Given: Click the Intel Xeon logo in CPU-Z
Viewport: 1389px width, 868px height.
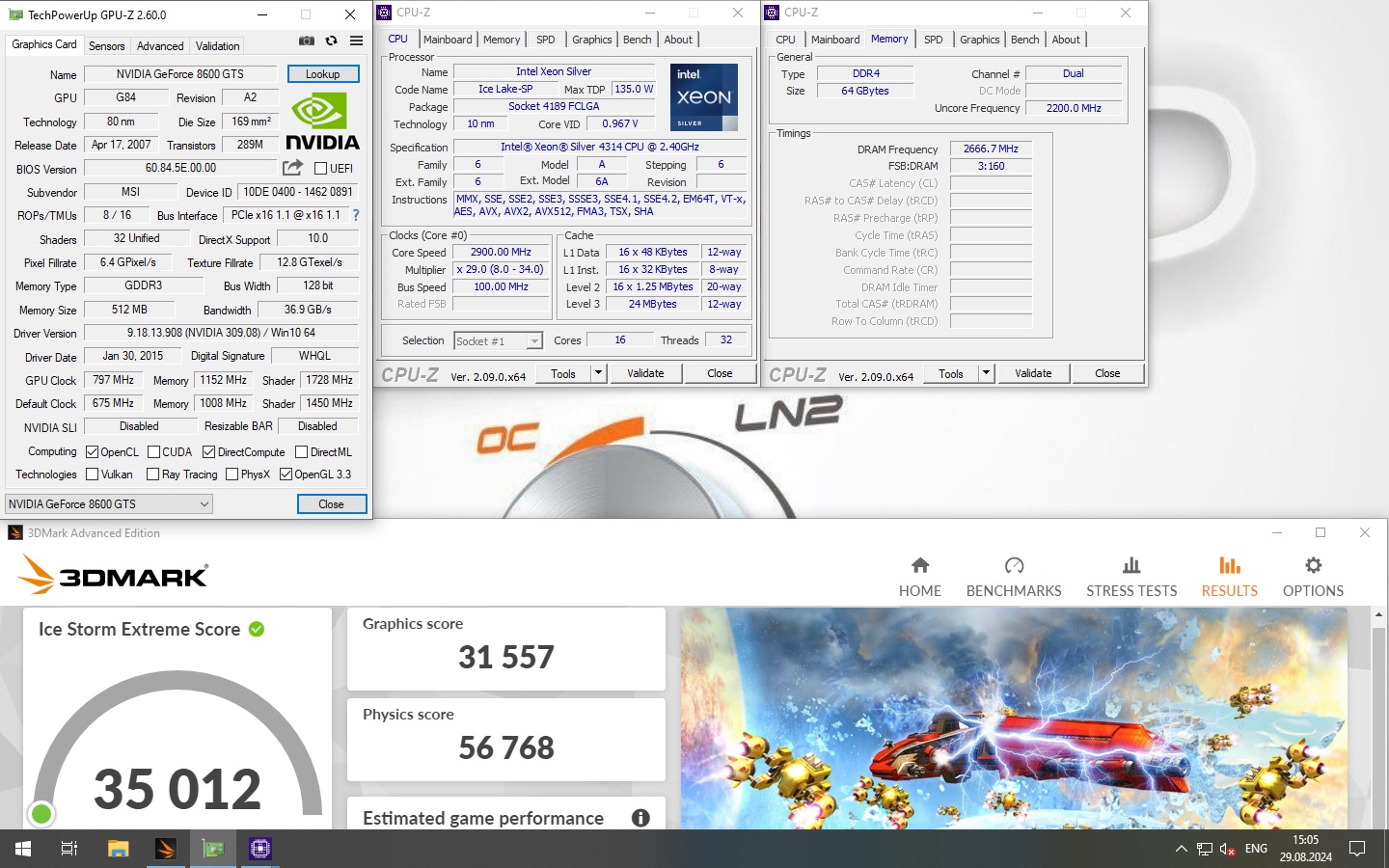Looking at the screenshot, I should 704,97.
